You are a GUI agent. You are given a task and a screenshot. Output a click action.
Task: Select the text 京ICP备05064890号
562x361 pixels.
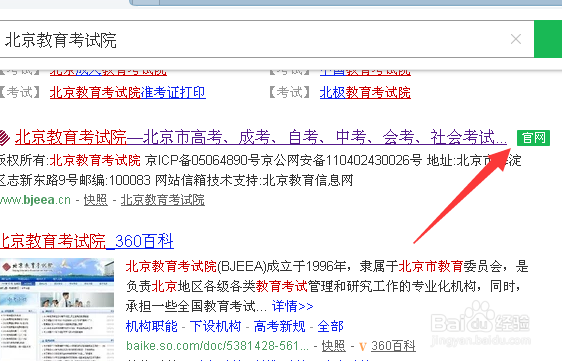[202, 160]
